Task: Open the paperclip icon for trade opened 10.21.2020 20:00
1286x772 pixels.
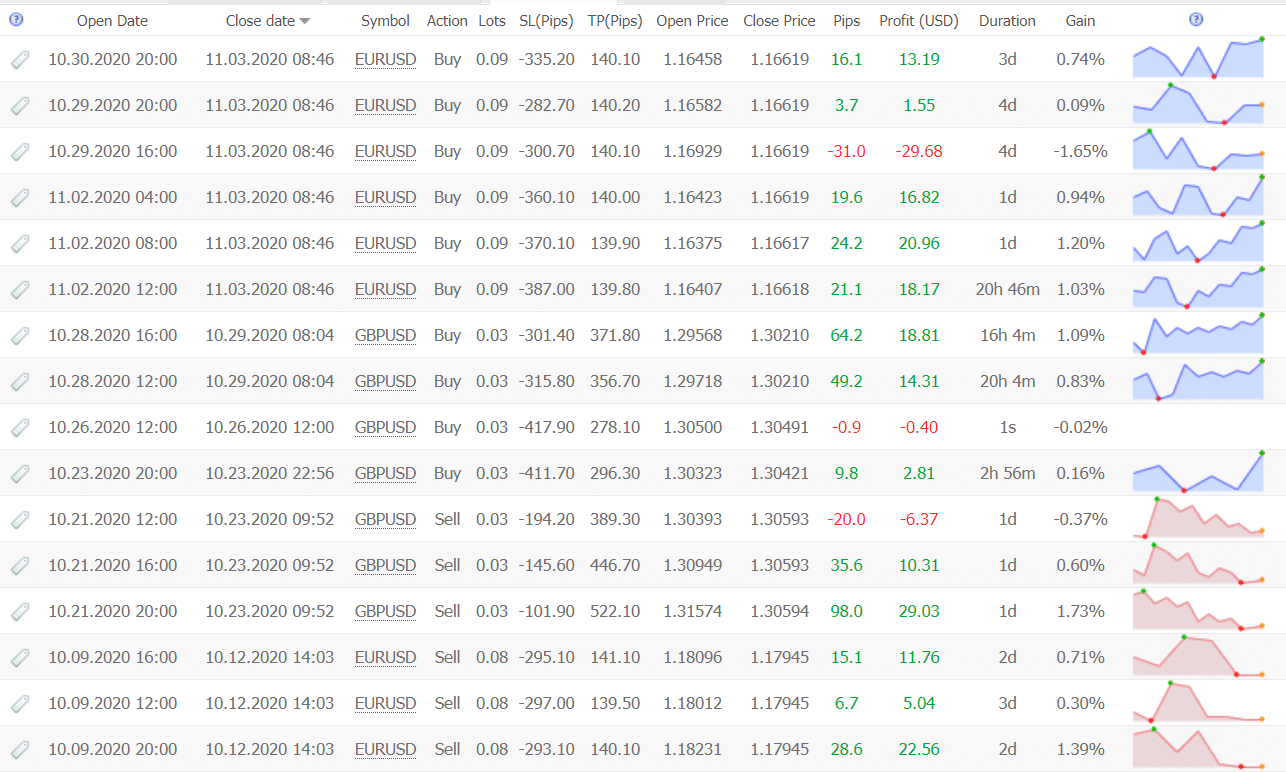Action: click(x=20, y=612)
